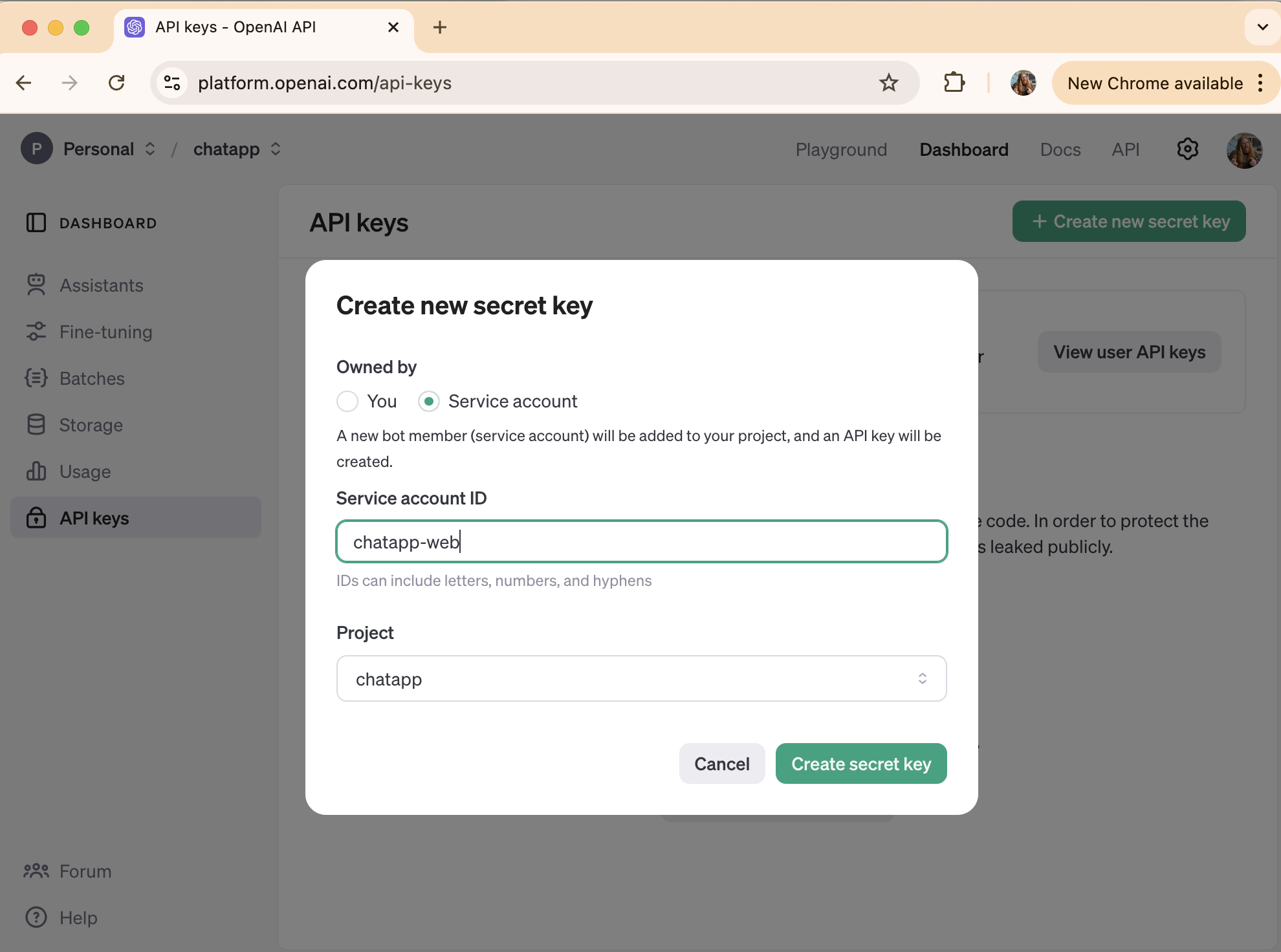Switch to the Playground tab
Screen dimensions: 1281x952
click(841, 149)
